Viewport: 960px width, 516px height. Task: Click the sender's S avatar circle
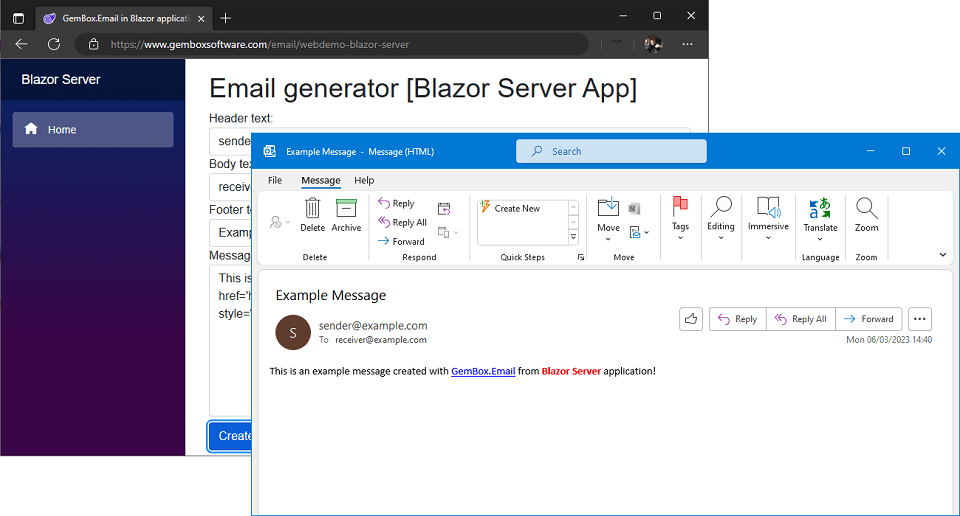293,332
